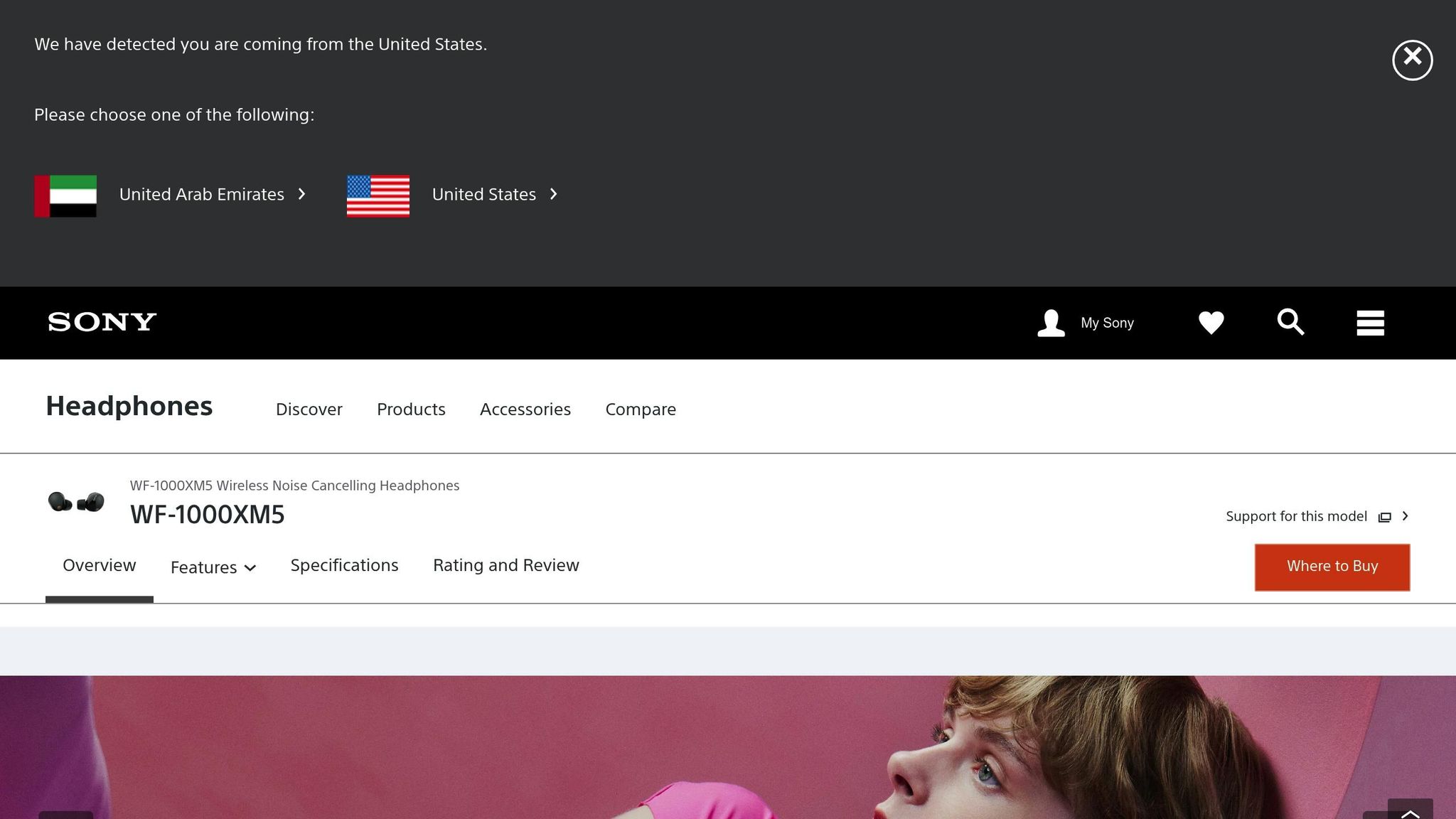Click the external window icon beside Support
The image size is (1456, 819).
pyautogui.click(x=1384, y=517)
